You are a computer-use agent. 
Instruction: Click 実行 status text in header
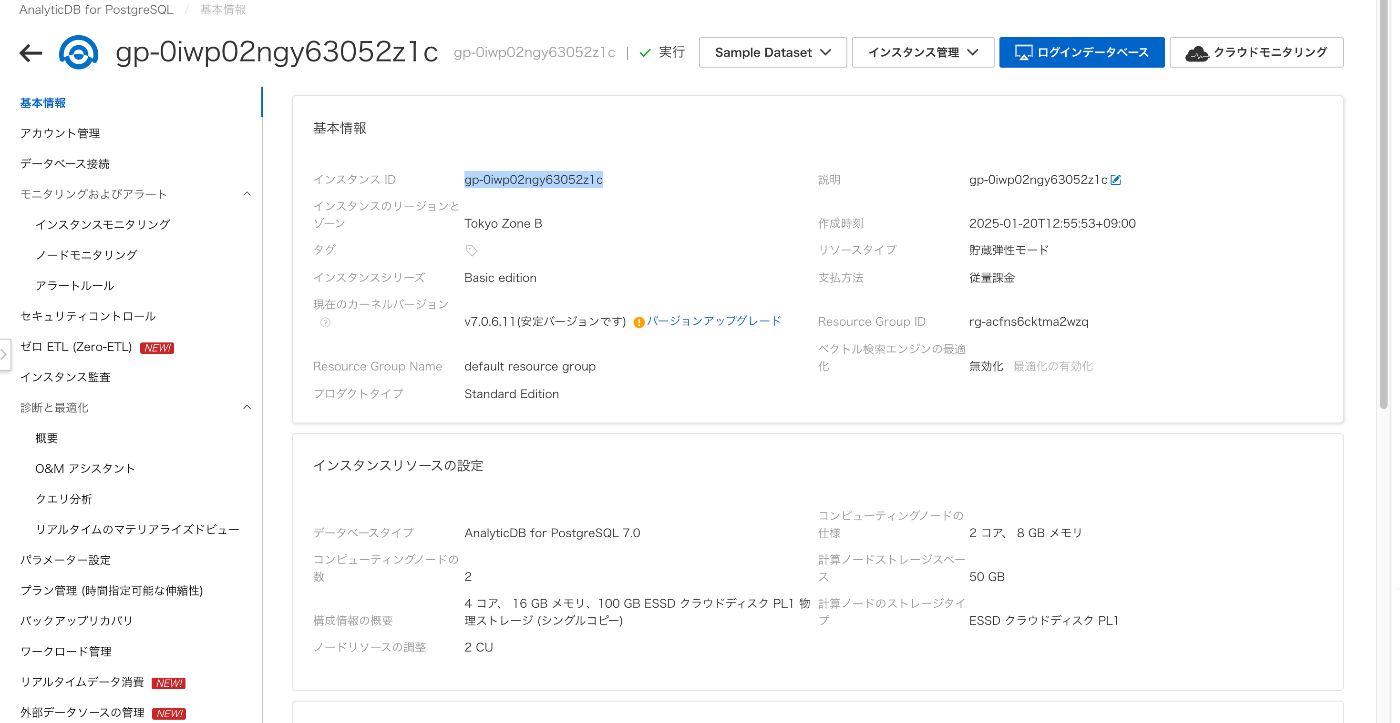672,52
